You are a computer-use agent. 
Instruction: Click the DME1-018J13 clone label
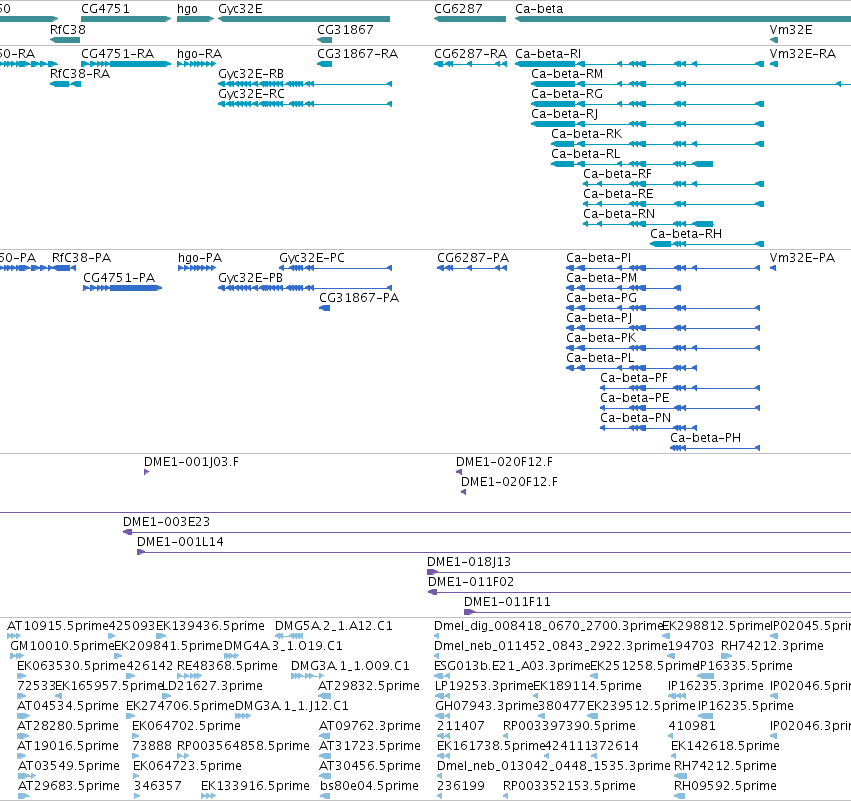coord(469,562)
